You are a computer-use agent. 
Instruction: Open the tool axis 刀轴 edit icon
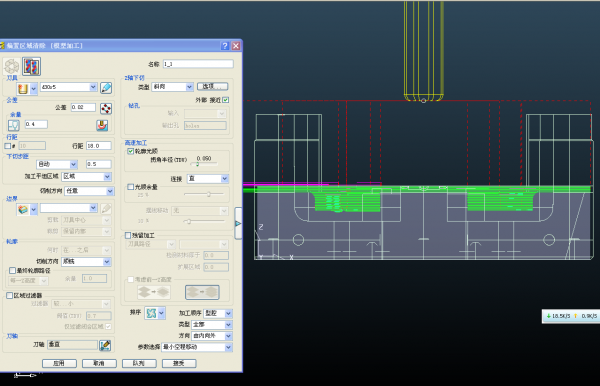point(105,345)
